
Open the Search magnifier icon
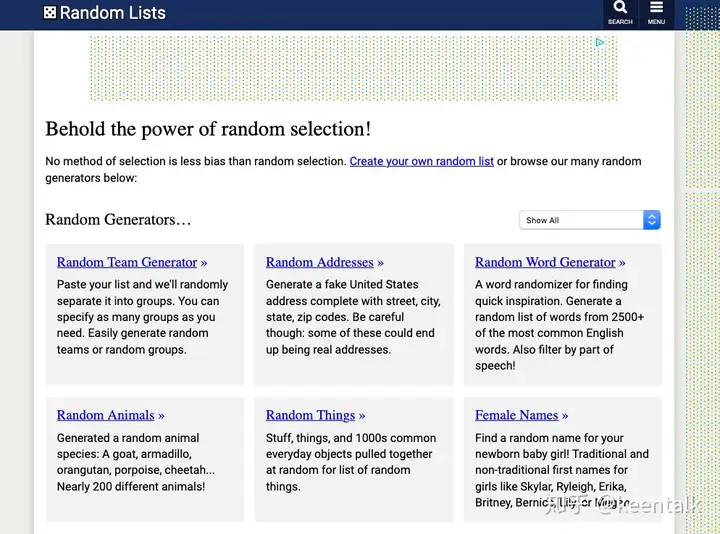620,9
